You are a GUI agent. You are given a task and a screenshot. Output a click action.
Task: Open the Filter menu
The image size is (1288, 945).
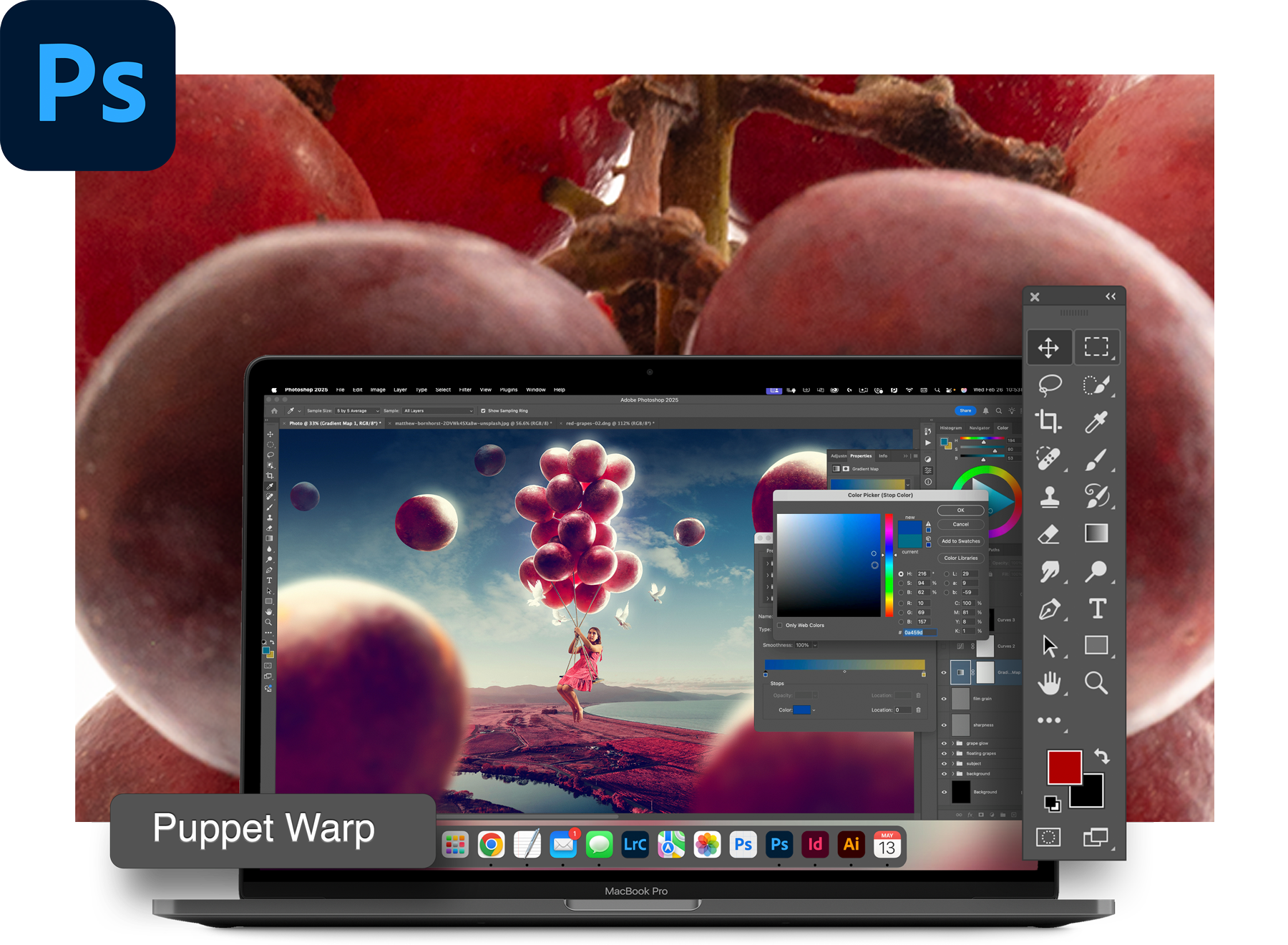coord(465,390)
